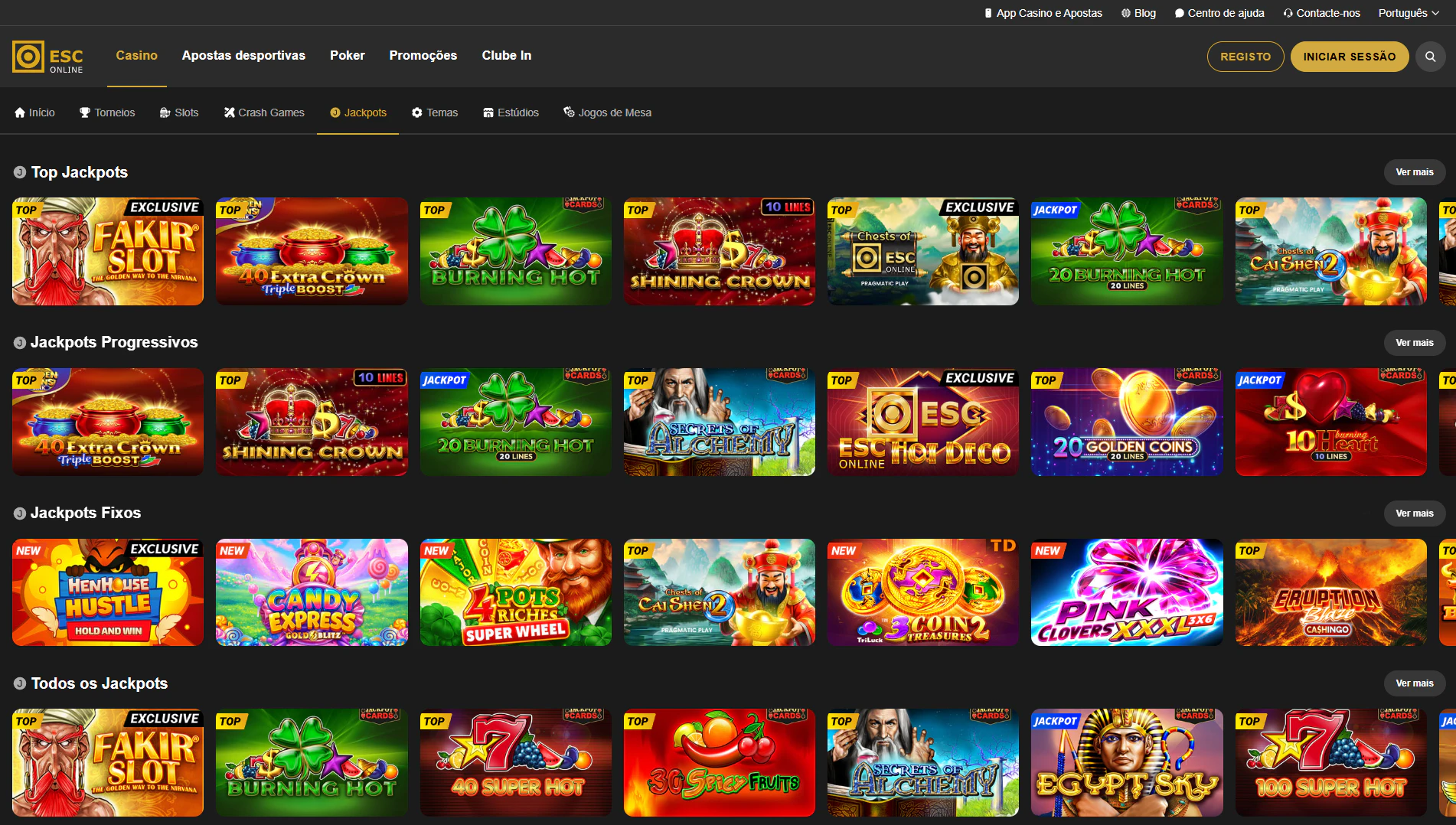
Task: Open 40 Extra Crown in Jackpots Progressivos
Action: coord(108,422)
